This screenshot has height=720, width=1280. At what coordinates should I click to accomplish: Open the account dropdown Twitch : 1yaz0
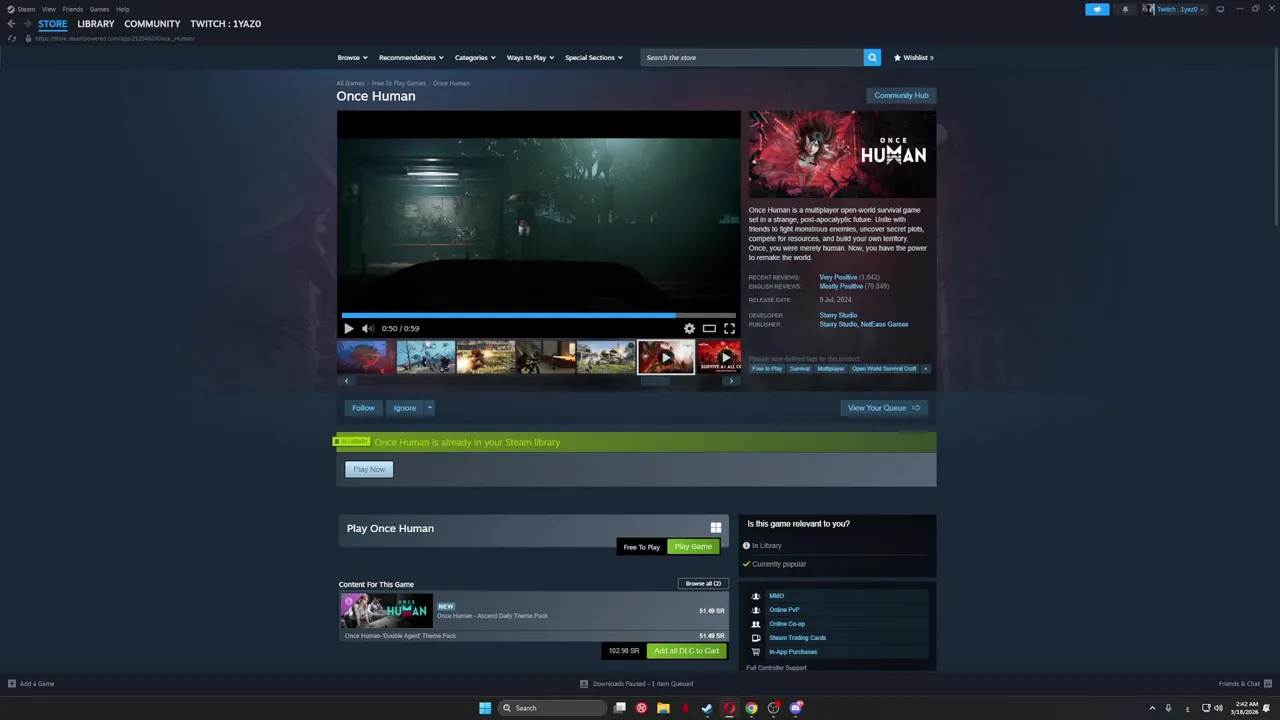coord(1175,9)
